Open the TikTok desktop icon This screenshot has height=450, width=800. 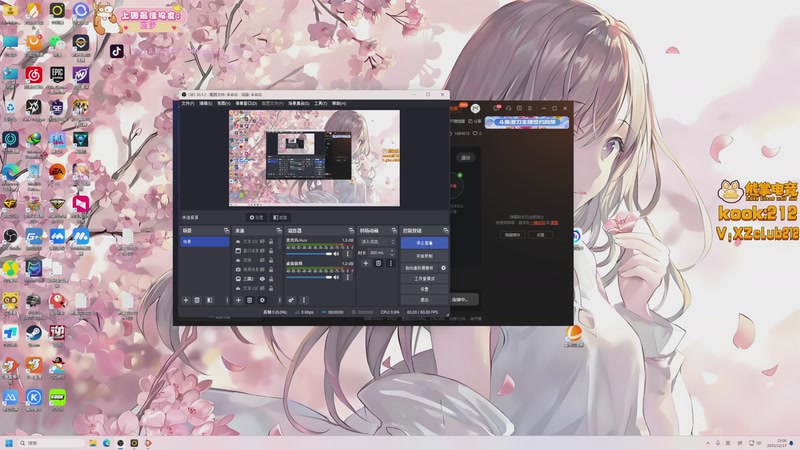pyautogui.click(x=117, y=51)
